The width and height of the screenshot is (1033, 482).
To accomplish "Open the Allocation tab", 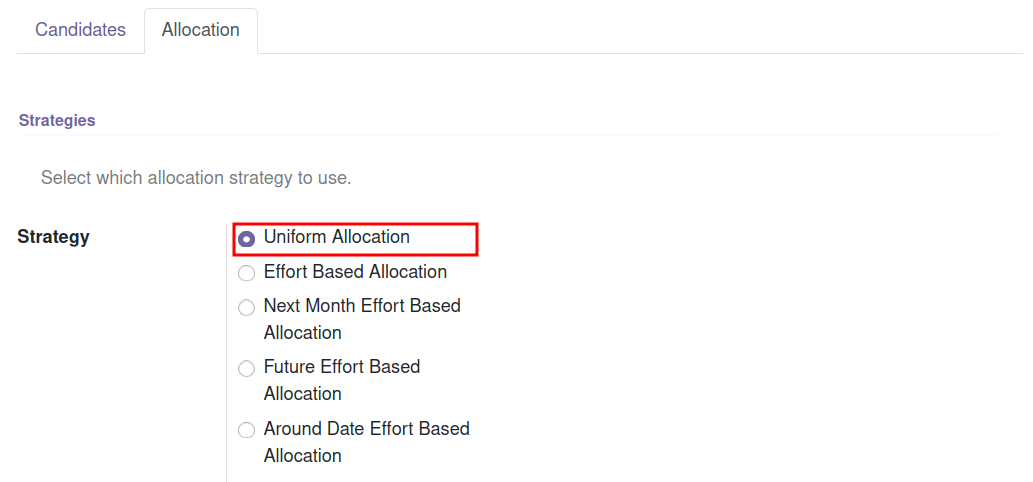I will click(201, 30).
